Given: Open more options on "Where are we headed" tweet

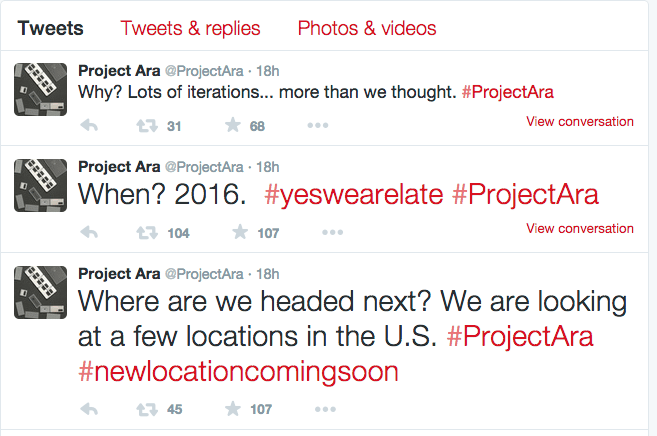Looking at the screenshot, I should (x=317, y=409).
